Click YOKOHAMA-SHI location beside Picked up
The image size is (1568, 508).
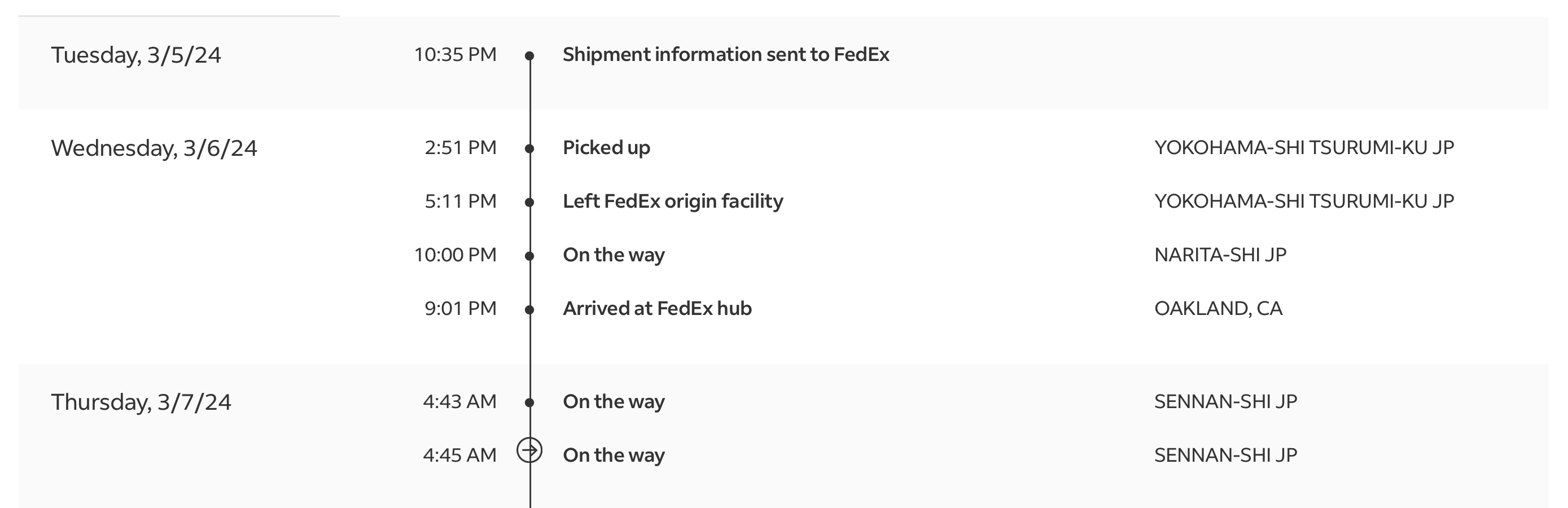coord(1304,148)
